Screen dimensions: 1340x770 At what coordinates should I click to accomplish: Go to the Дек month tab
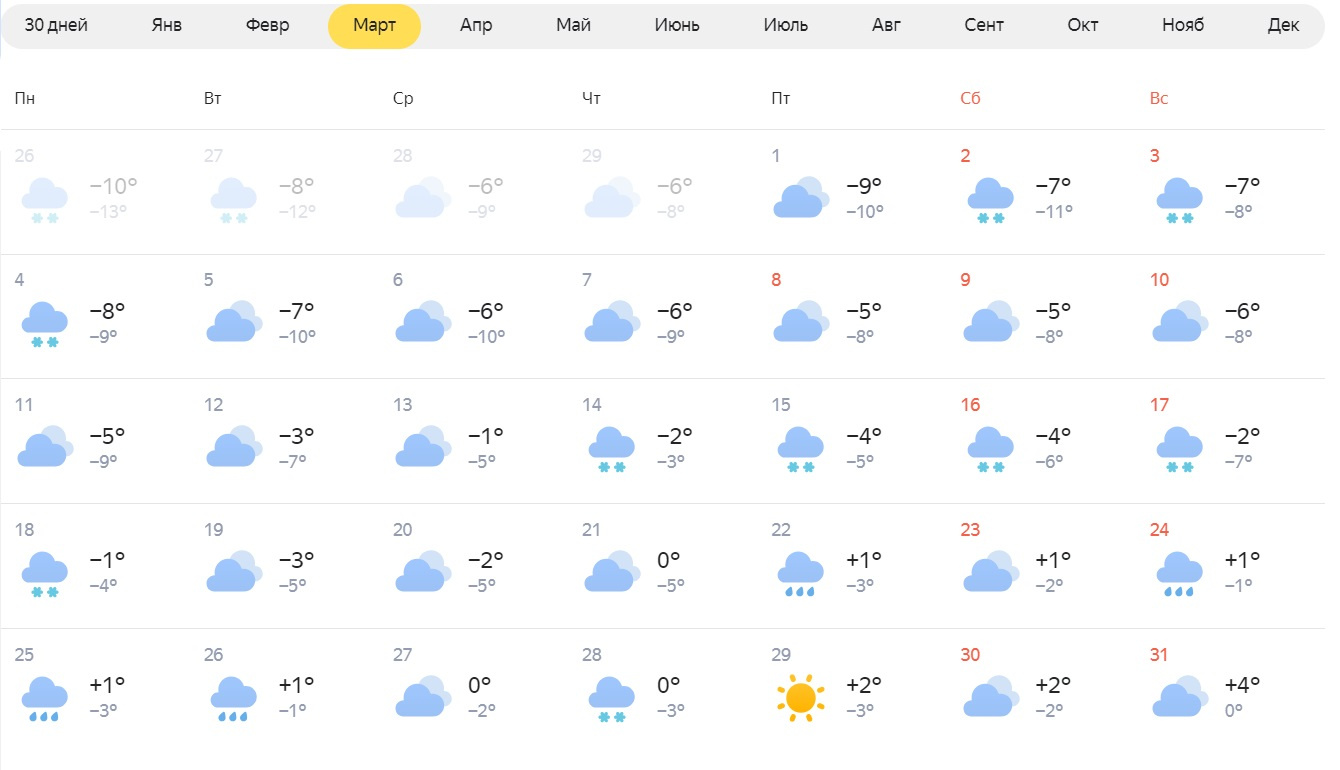[1283, 25]
